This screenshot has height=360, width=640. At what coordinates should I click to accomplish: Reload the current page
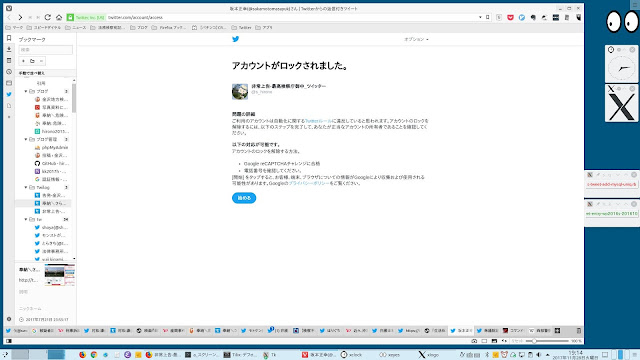point(48,18)
